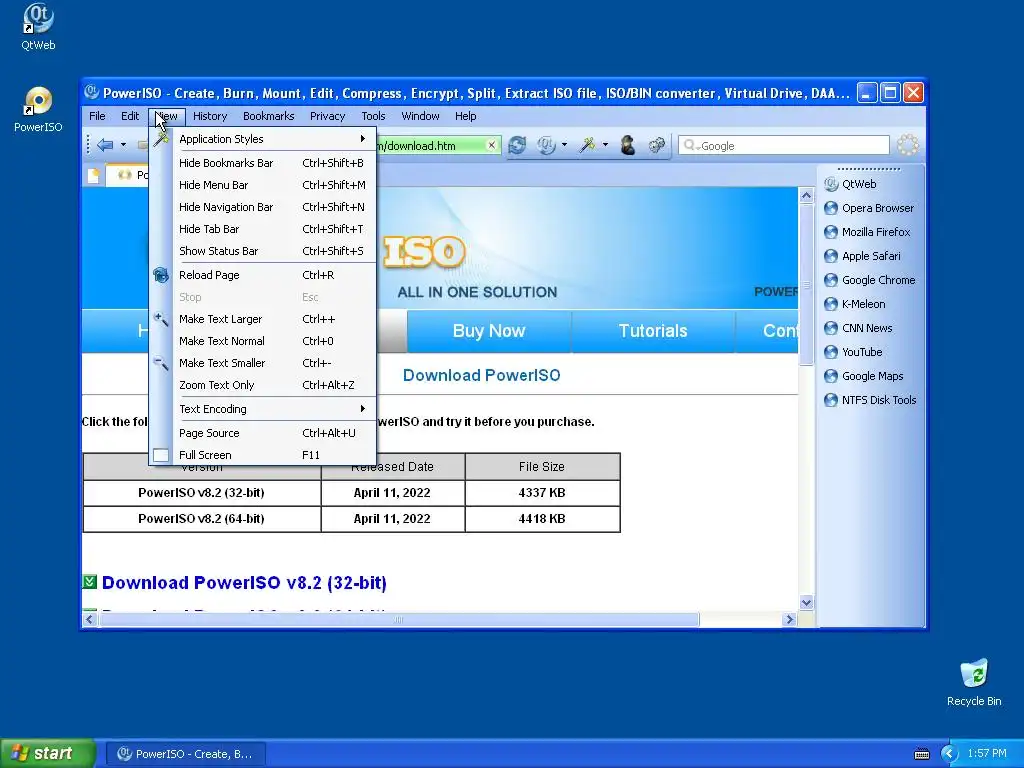The height and width of the screenshot is (768, 1024).
Task: Open Google search engine dropdown
Action: click(x=691, y=146)
